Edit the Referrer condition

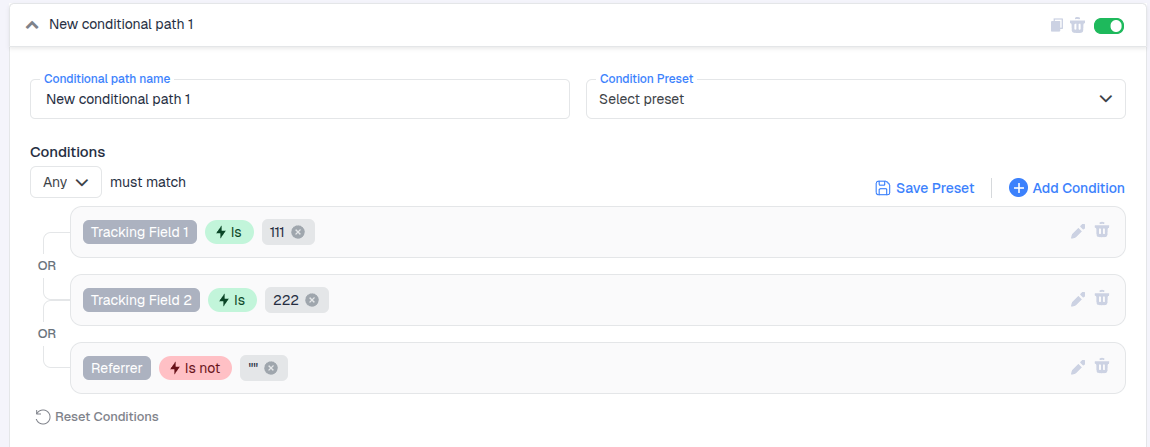1078,367
